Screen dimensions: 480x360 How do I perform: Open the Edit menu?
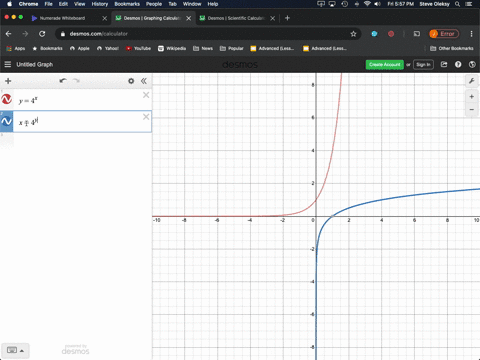click(x=63, y=4)
